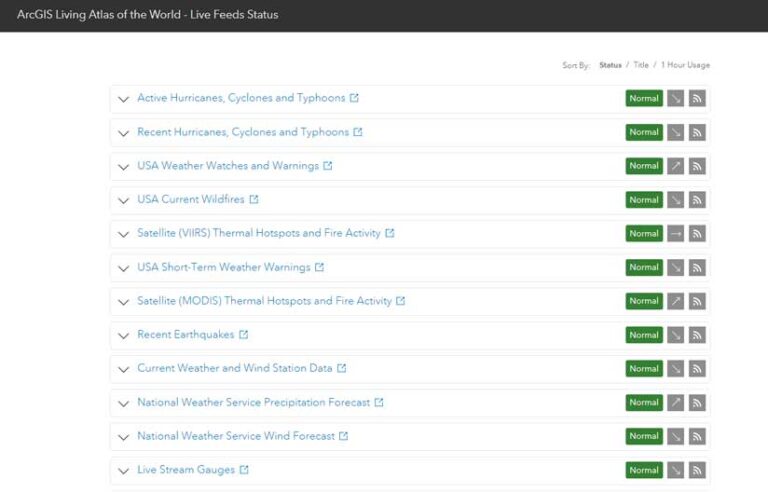Screen dimensions: 768x492
Task: Sort the feeds list by Title
Action: (x=641, y=65)
